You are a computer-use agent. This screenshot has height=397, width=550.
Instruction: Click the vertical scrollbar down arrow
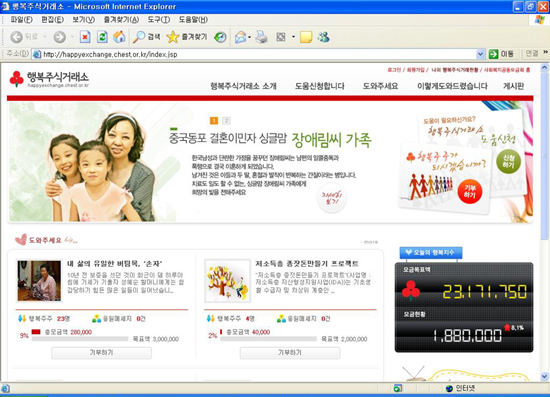(x=544, y=377)
